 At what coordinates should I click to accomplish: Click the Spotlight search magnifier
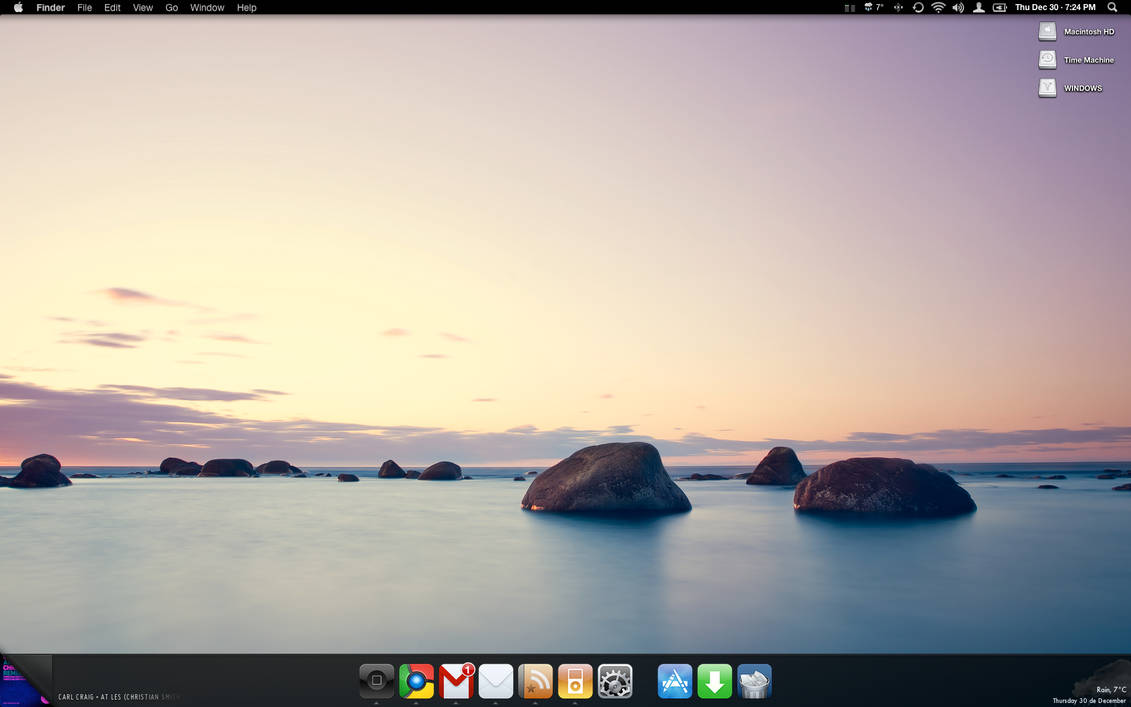[x=1112, y=7]
